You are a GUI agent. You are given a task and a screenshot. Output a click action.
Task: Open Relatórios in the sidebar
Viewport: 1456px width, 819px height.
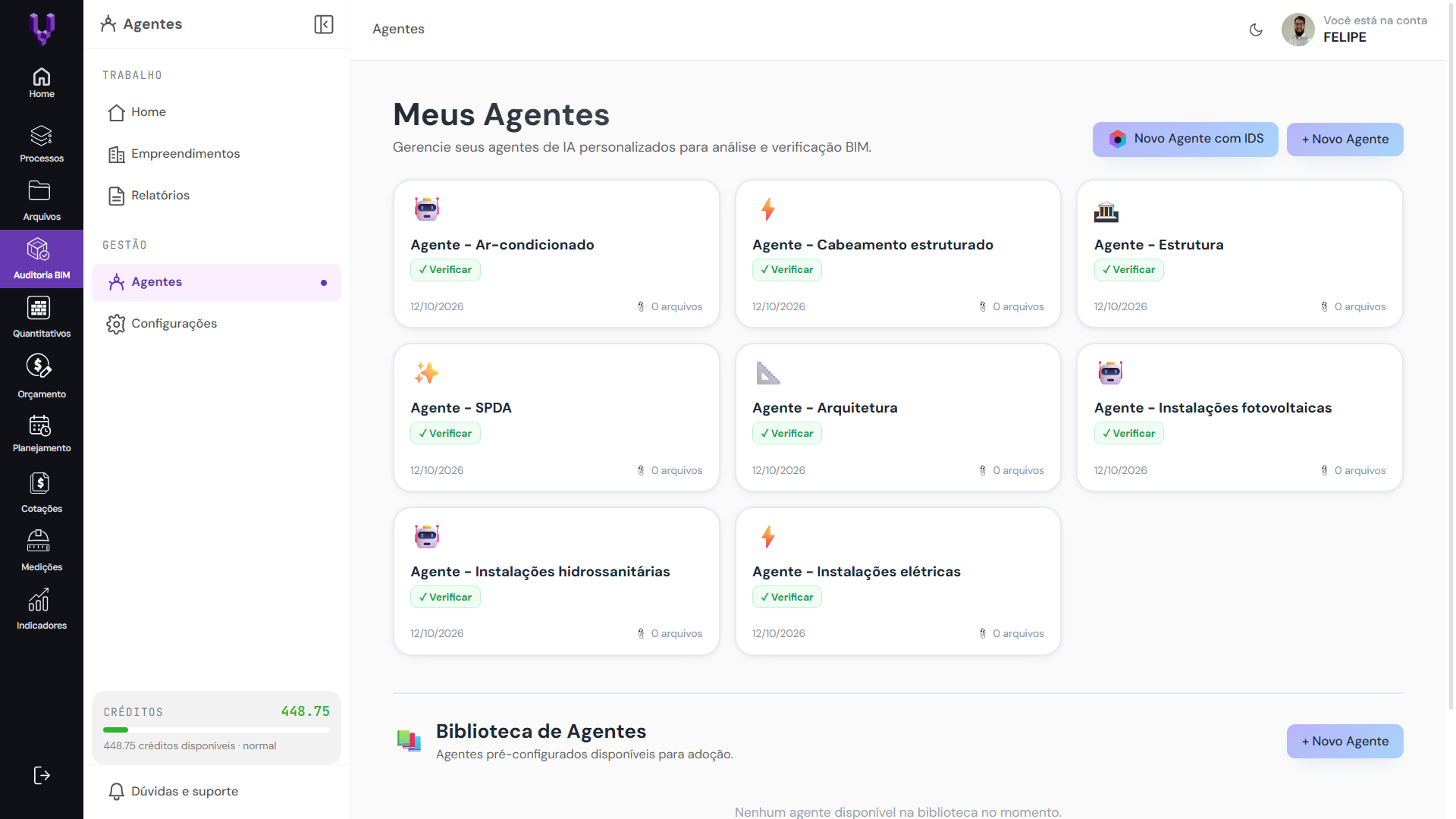216,196
